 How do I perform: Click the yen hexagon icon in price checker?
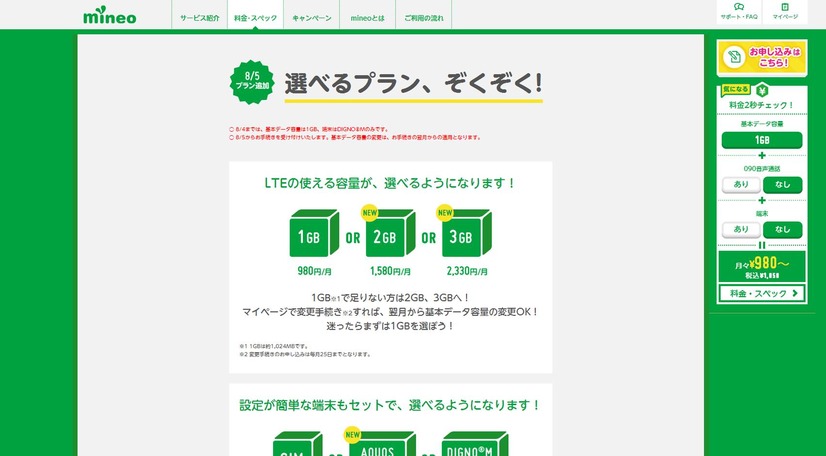pos(762,90)
